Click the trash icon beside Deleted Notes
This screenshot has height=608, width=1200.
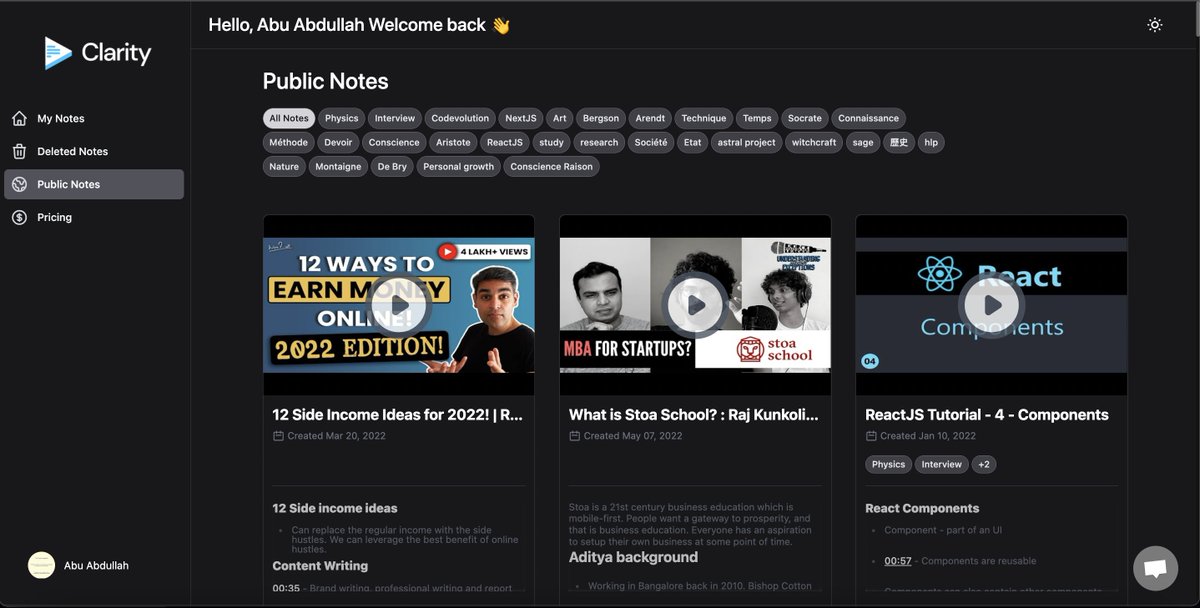coord(19,152)
